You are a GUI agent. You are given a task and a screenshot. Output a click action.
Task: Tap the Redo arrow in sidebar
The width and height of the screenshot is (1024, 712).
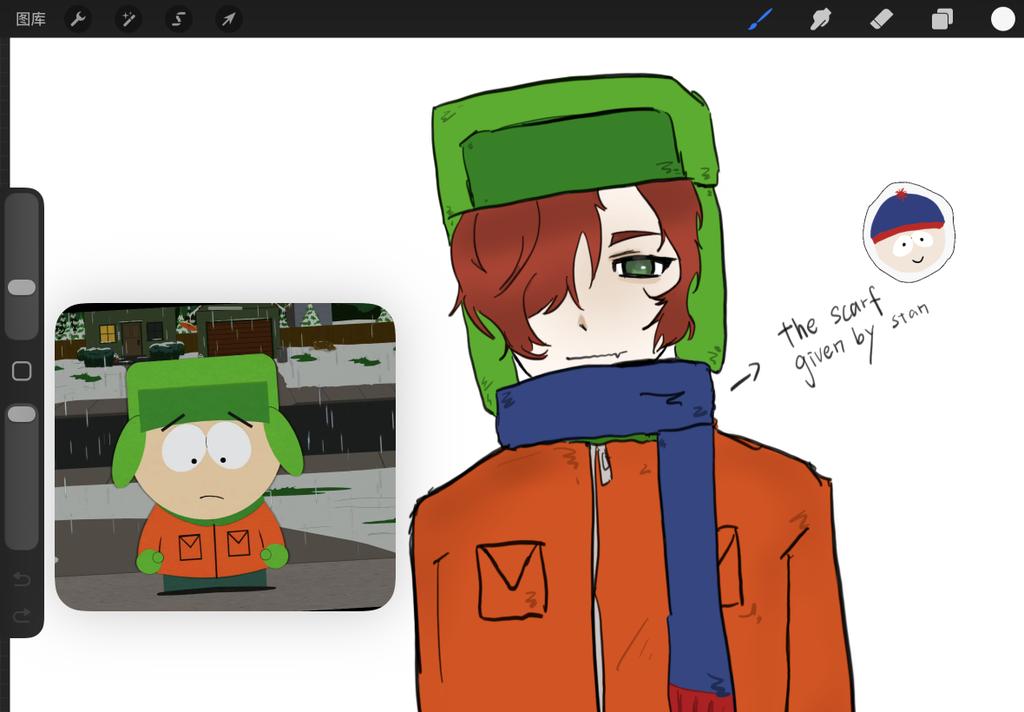click(22, 615)
